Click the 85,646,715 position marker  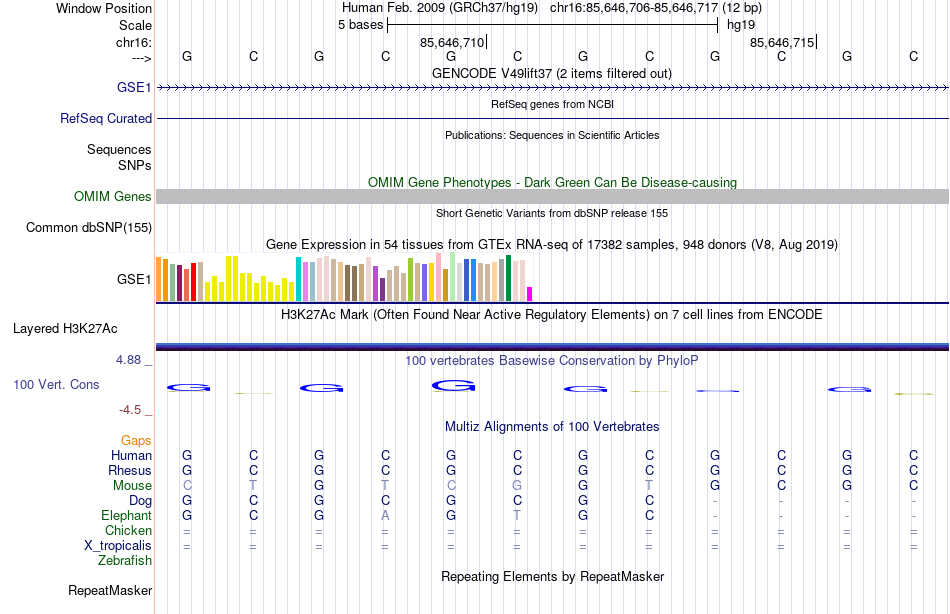point(782,42)
